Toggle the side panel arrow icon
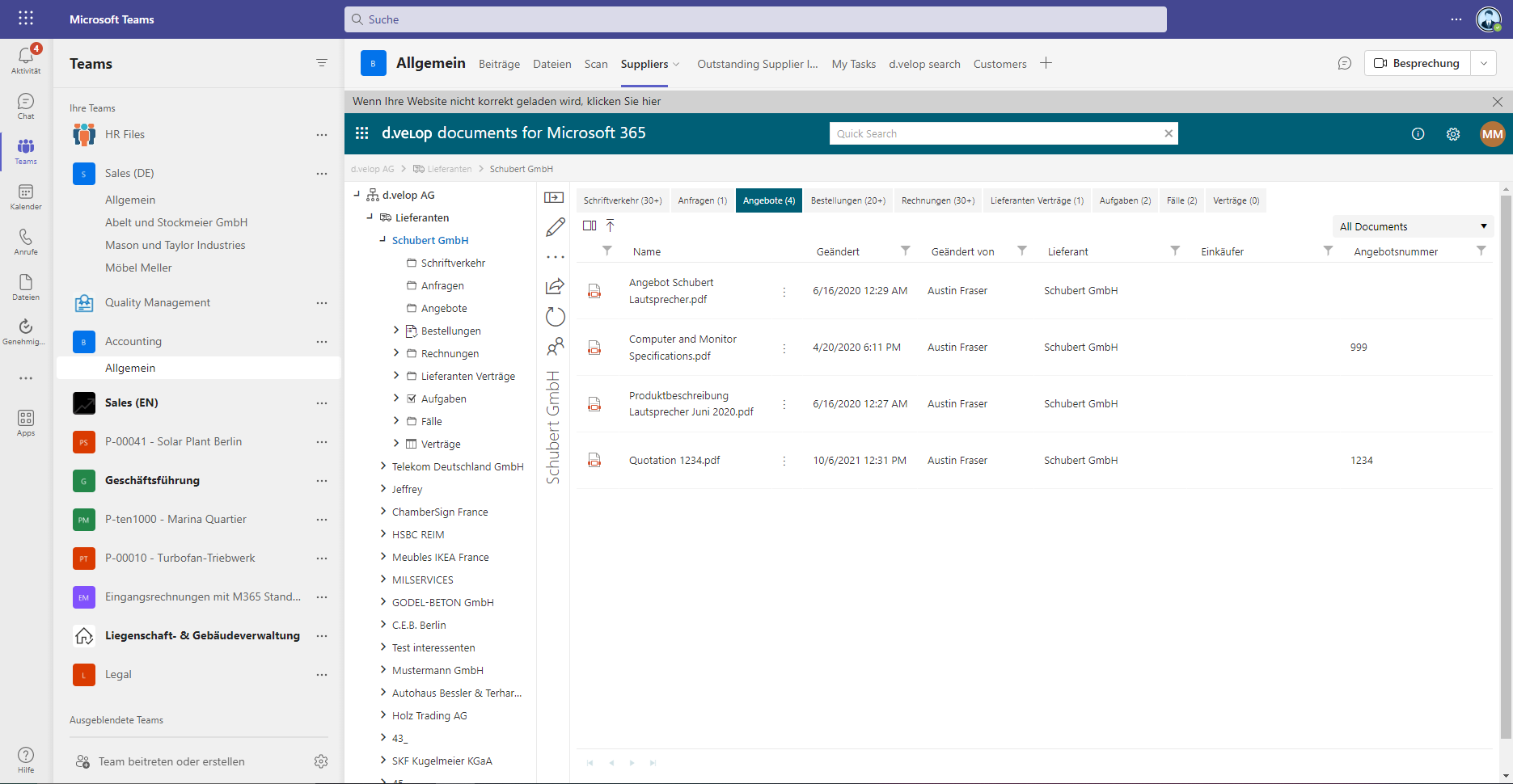1513x784 pixels. (555, 197)
